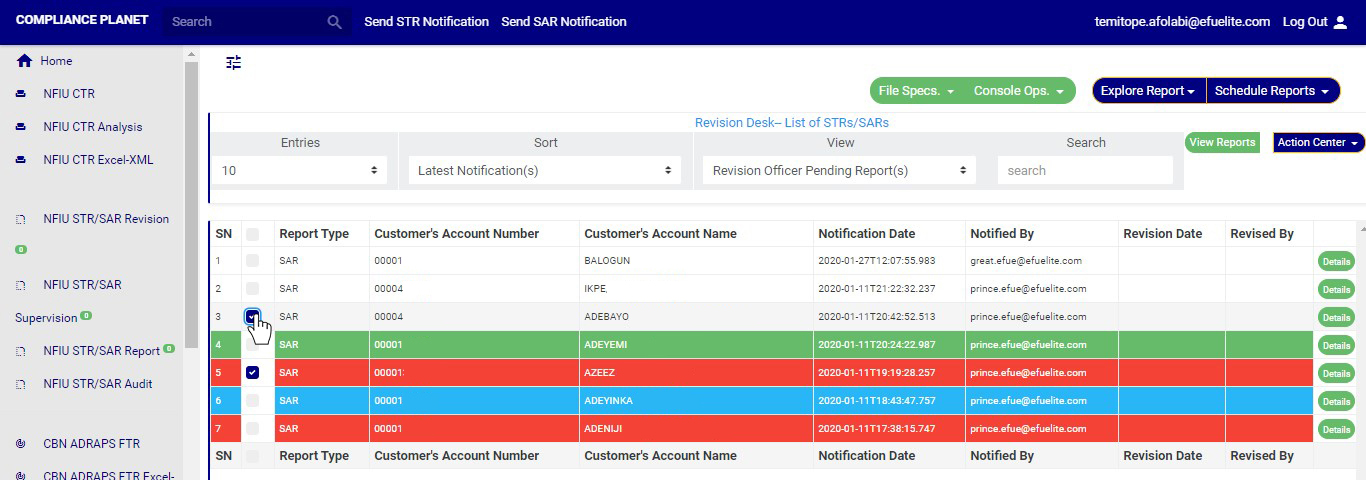
Task: Uncheck the checkbox for row 5 AZEEZ
Action: [253, 373]
